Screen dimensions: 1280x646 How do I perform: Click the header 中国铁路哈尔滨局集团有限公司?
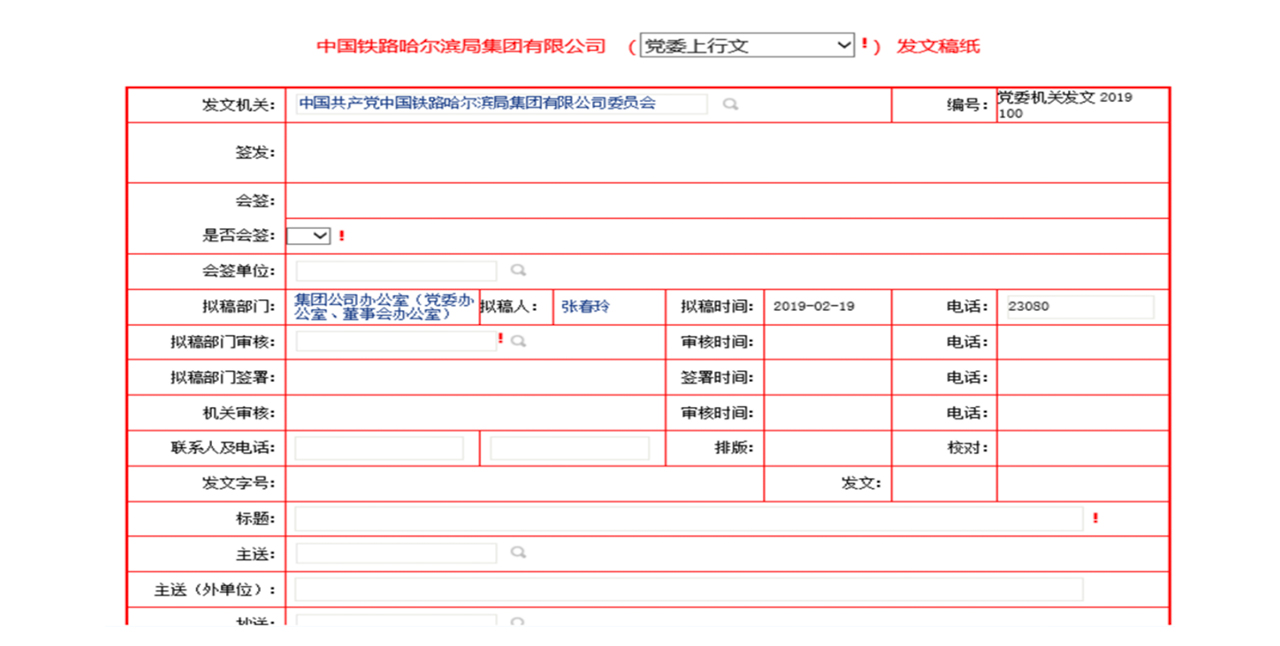click(x=461, y=46)
